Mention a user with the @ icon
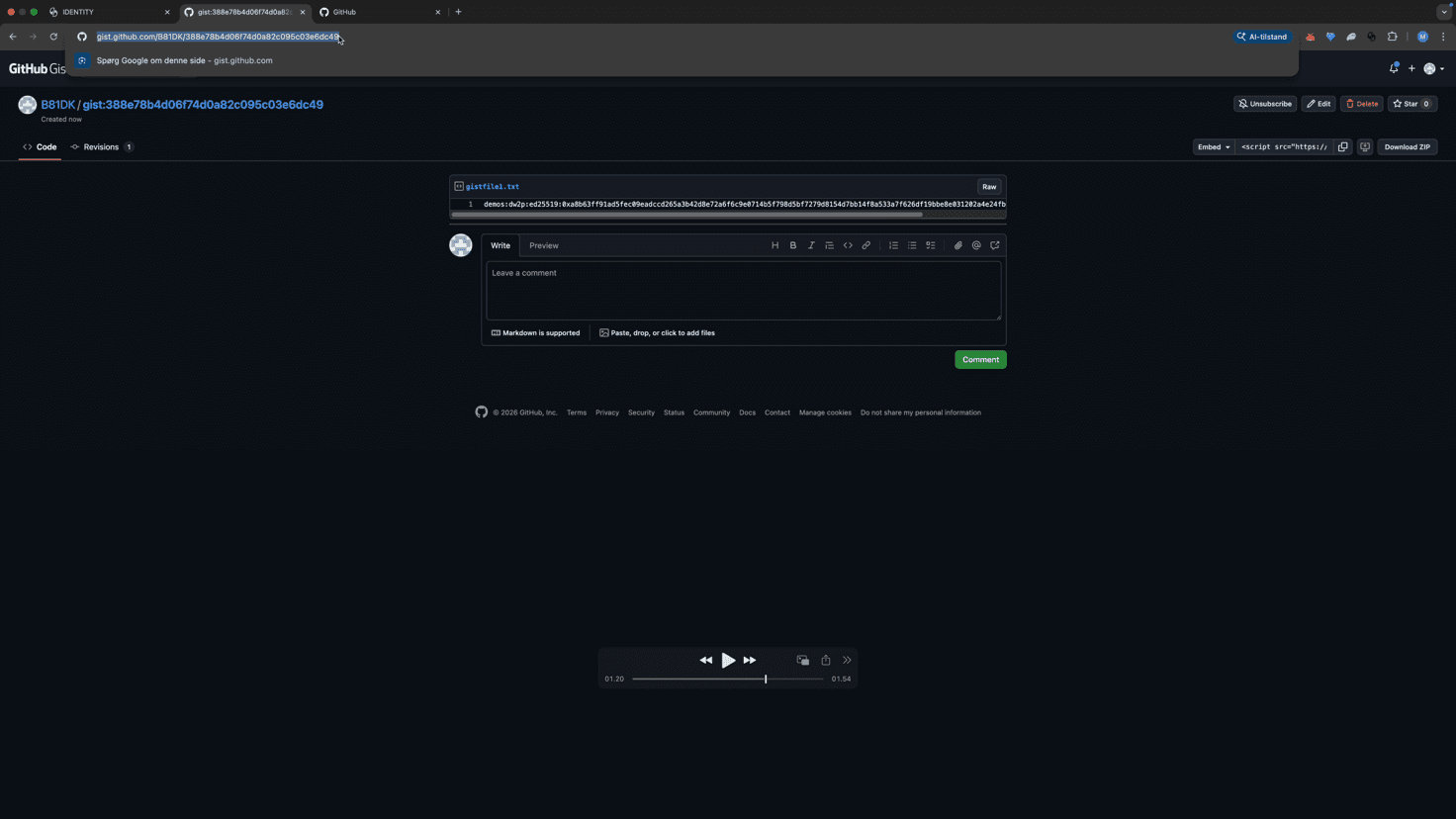This screenshot has height=819, width=1456. [x=976, y=245]
